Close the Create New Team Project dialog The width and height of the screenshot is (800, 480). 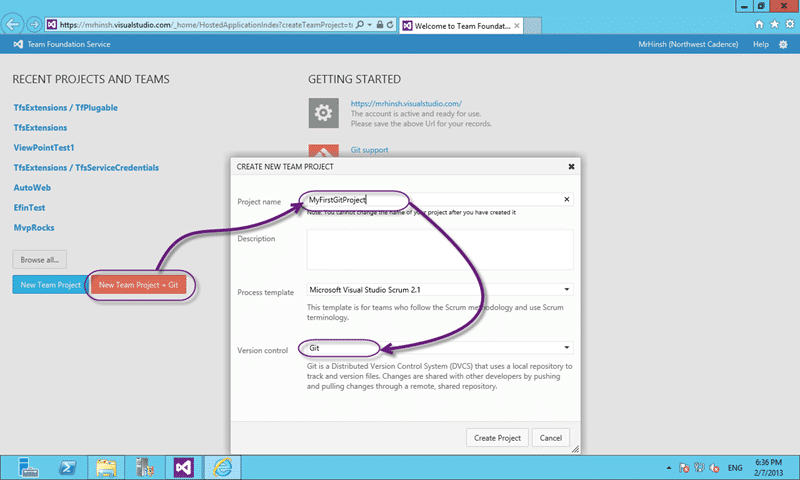click(x=571, y=166)
